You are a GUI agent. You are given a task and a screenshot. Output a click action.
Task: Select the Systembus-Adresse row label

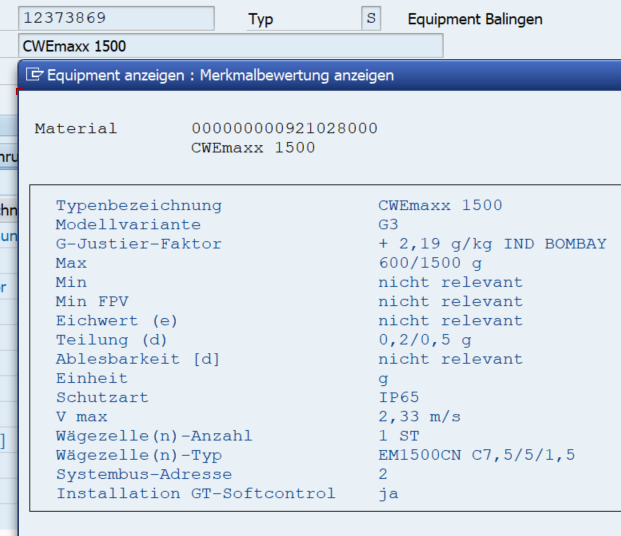tap(143, 474)
